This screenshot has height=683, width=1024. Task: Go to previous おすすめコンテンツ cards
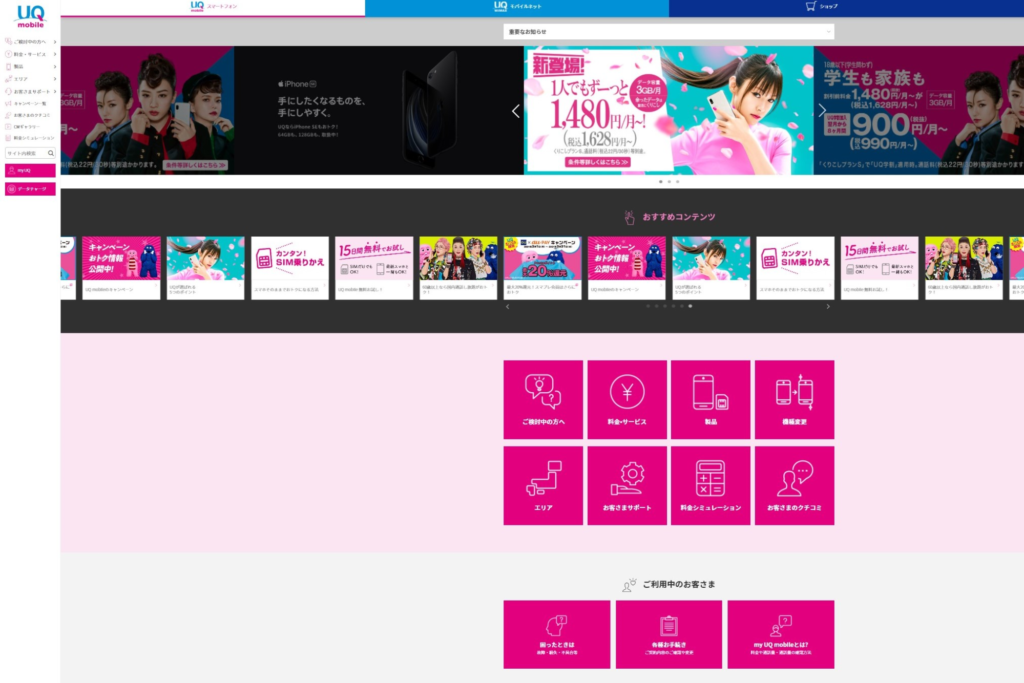click(x=507, y=306)
